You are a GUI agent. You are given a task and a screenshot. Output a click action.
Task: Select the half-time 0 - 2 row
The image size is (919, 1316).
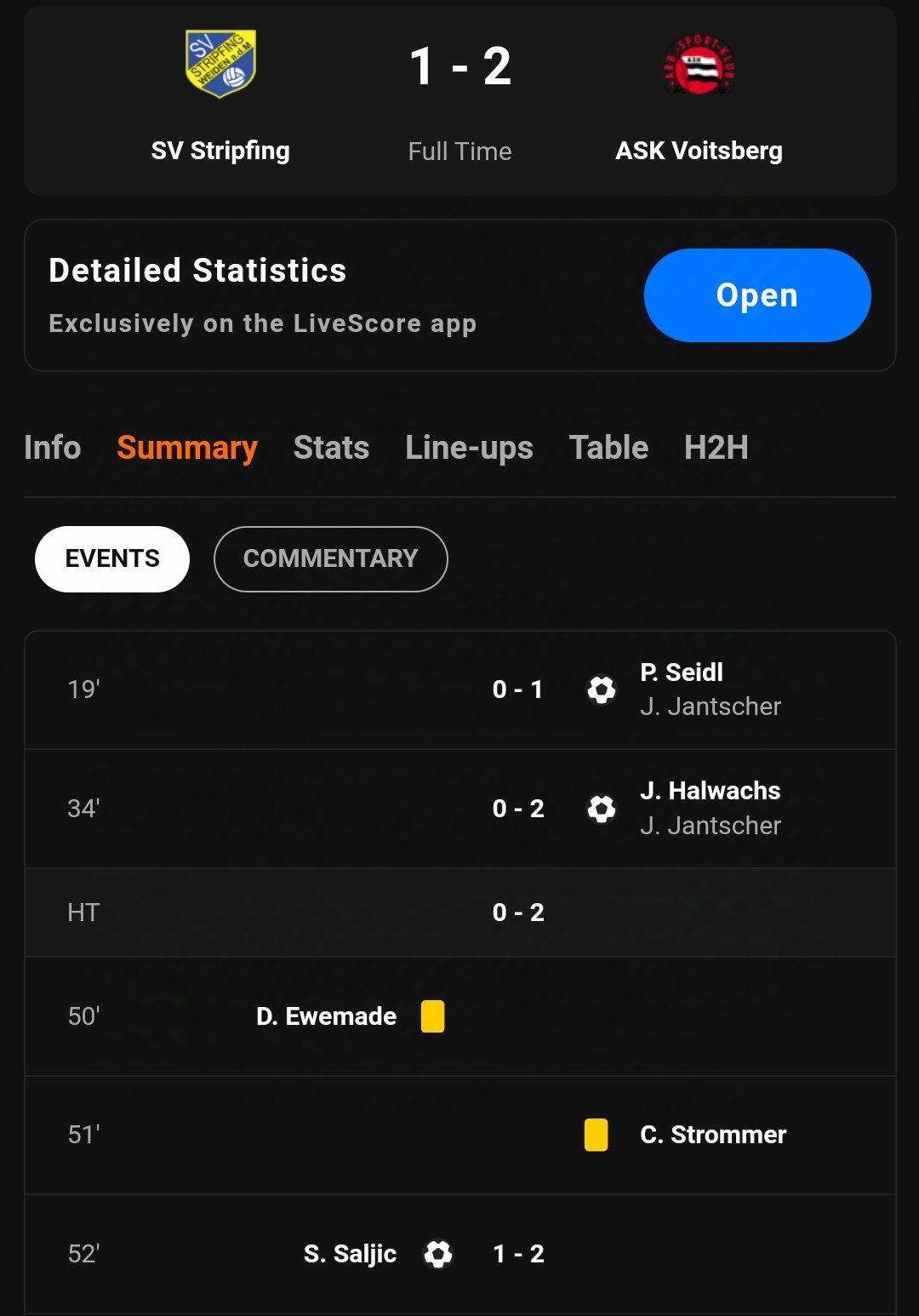point(460,913)
